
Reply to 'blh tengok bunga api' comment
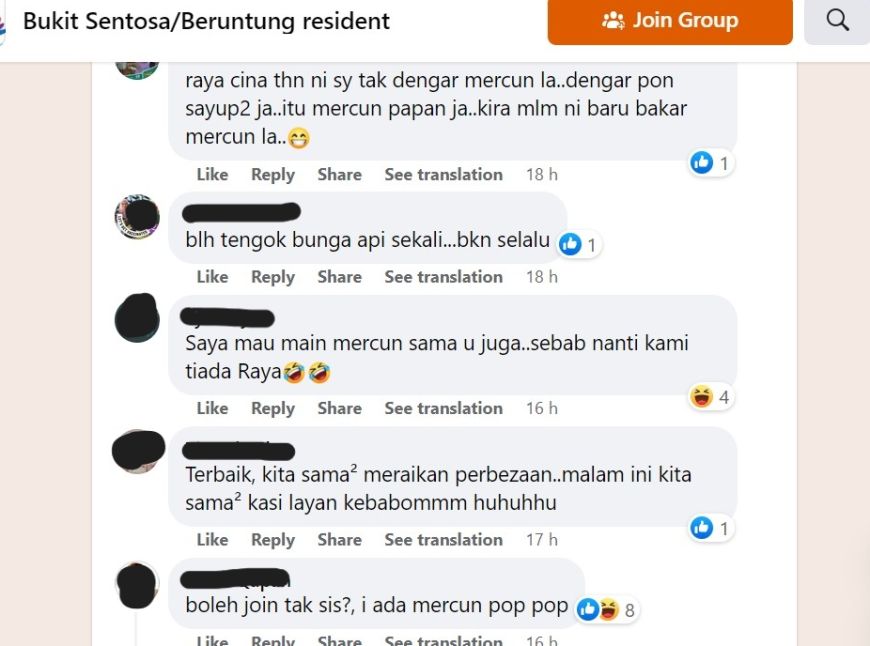point(272,276)
